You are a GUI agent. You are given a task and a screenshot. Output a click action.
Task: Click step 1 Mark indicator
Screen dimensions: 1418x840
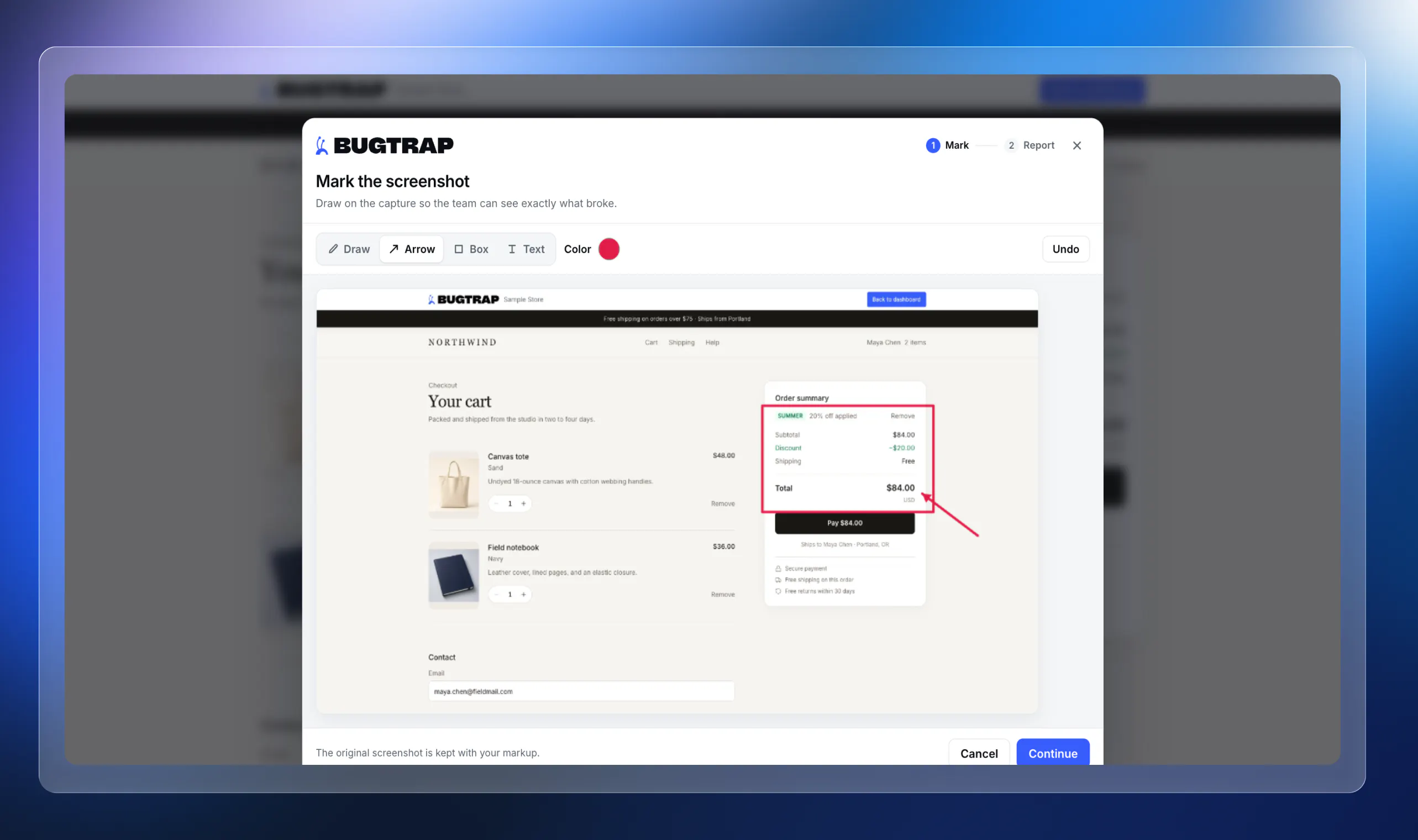pyautogui.click(x=947, y=145)
